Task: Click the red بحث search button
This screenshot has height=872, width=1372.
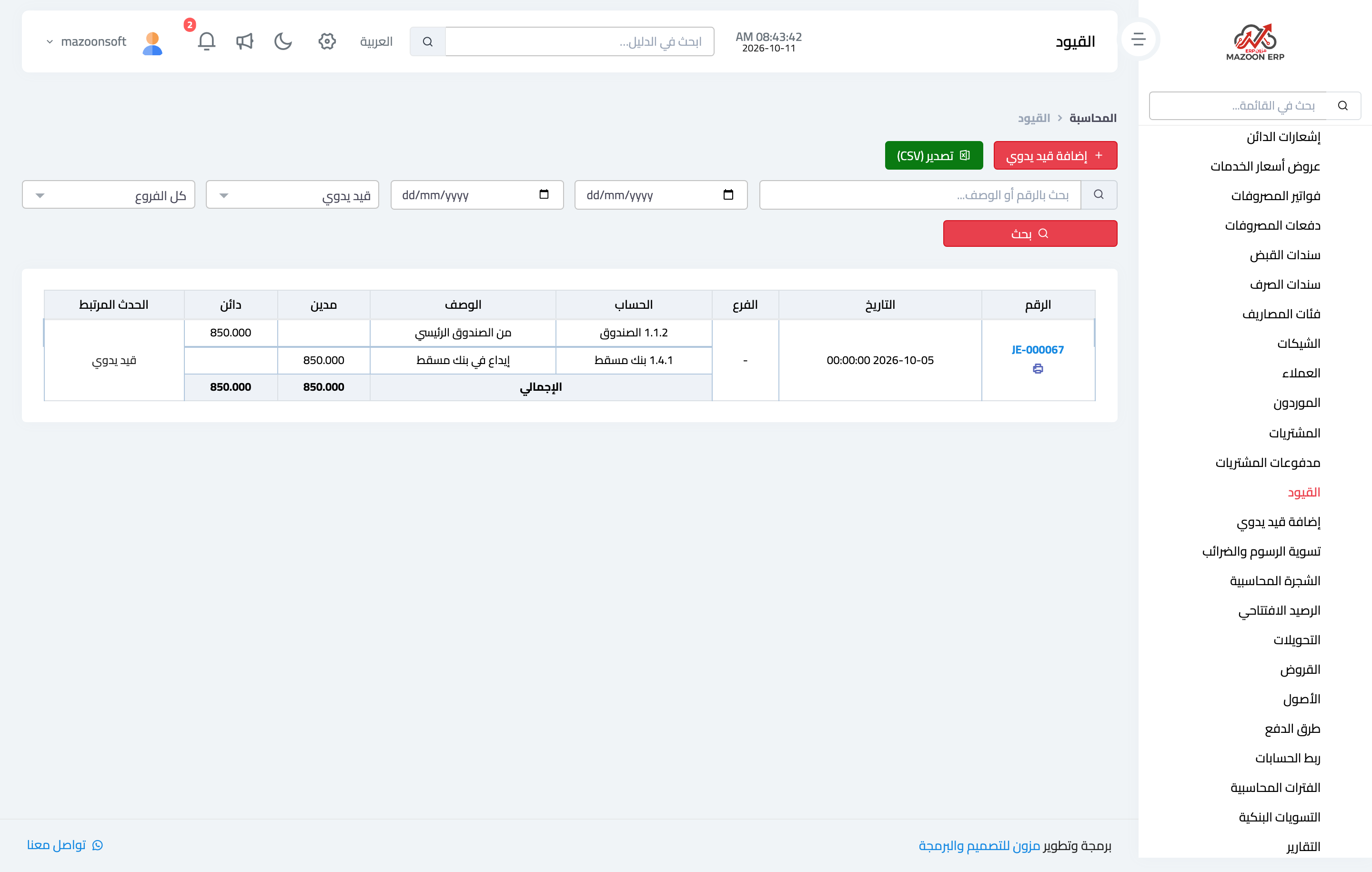Action: pyautogui.click(x=1030, y=233)
